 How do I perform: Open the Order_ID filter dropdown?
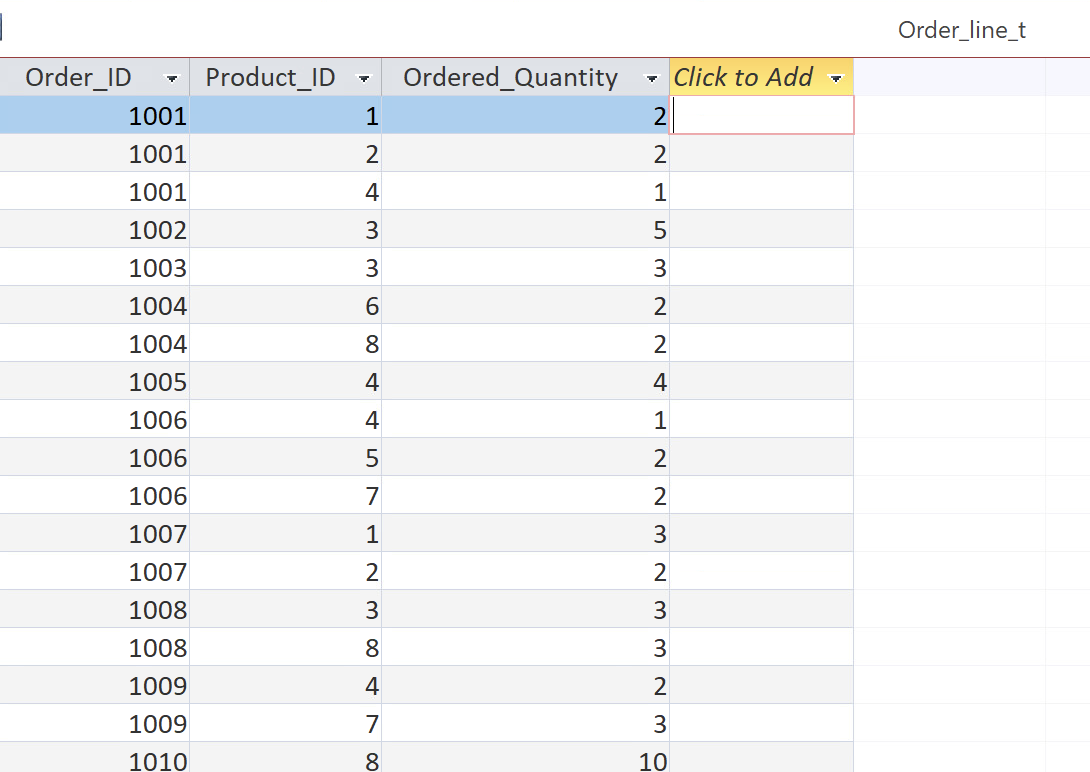click(x=172, y=77)
